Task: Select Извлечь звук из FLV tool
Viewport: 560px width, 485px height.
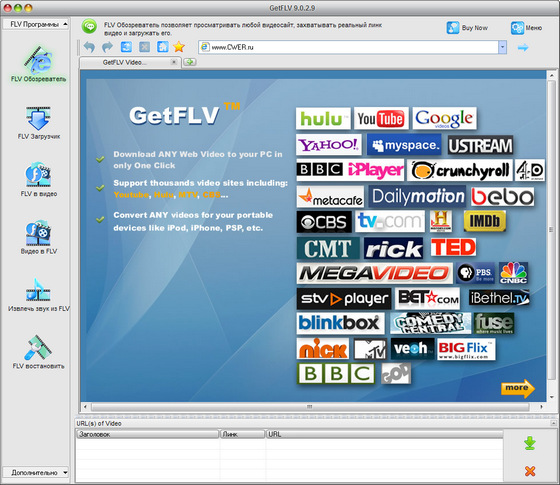Action: 38,295
